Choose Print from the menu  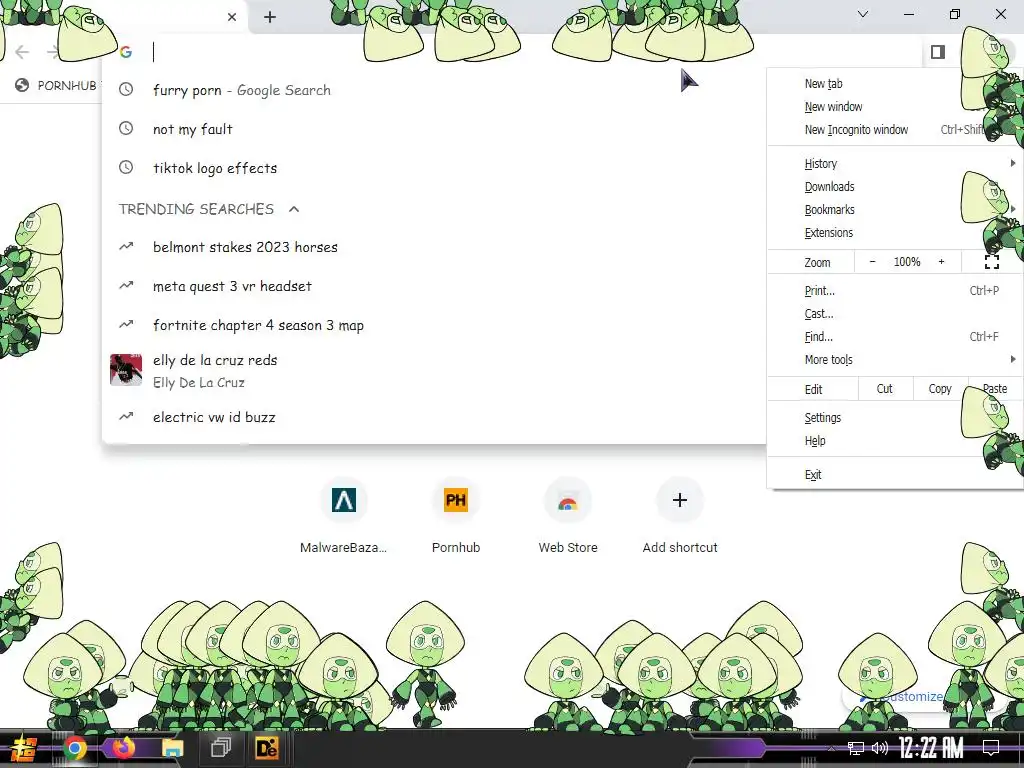coord(895,291)
